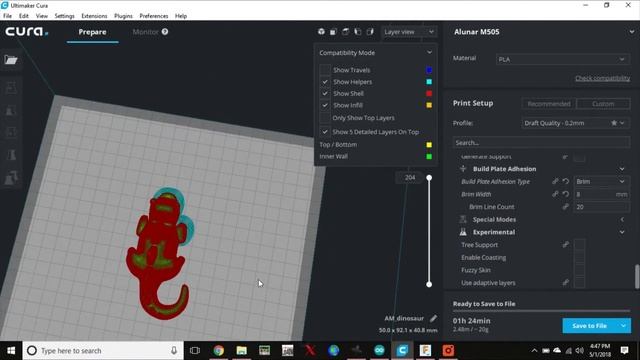Click the star icon in Profile box
The width and height of the screenshot is (640, 360).
click(613, 123)
